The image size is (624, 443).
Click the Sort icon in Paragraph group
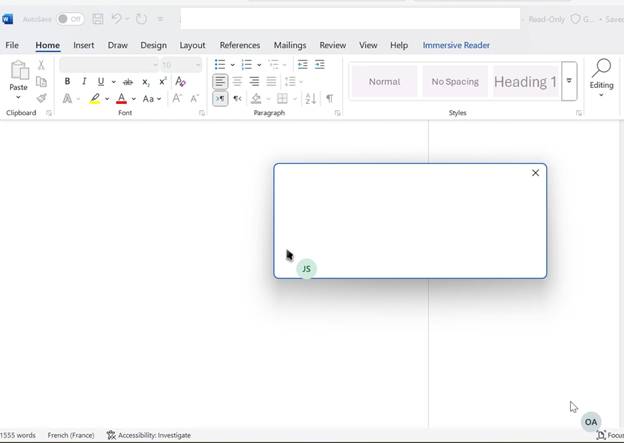point(310,99)
